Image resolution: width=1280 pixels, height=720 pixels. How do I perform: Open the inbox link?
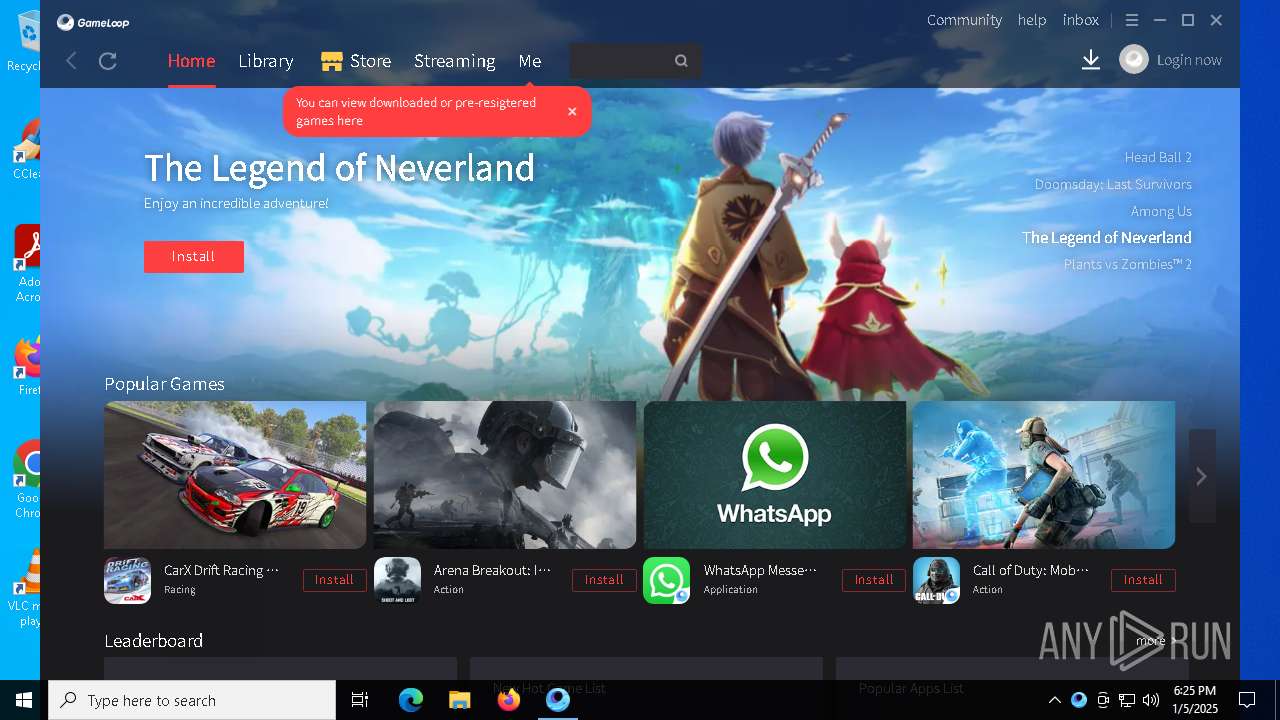click(1081, 20)
